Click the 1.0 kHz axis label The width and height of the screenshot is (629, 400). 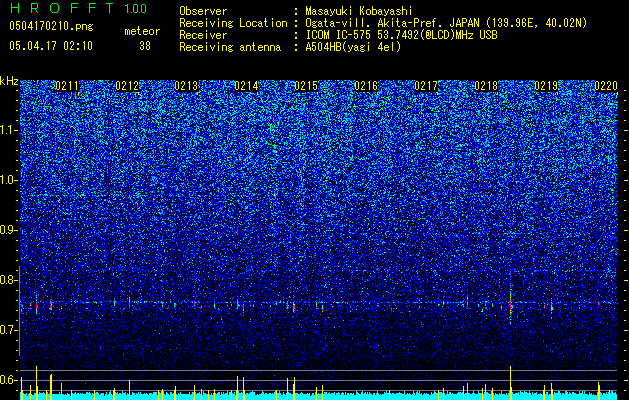click(x=9, y=180)
